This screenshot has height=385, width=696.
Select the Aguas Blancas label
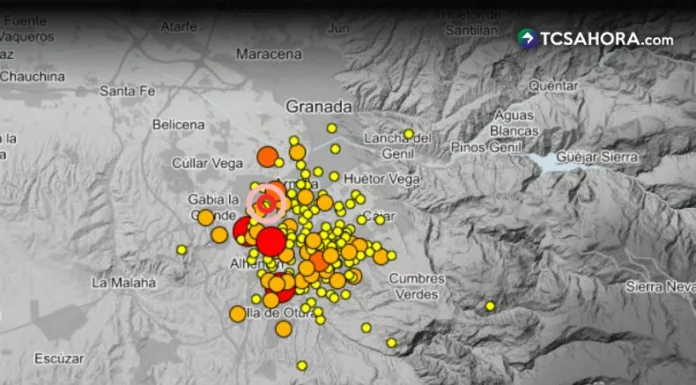pyautogui.click(x=514, y=123)
